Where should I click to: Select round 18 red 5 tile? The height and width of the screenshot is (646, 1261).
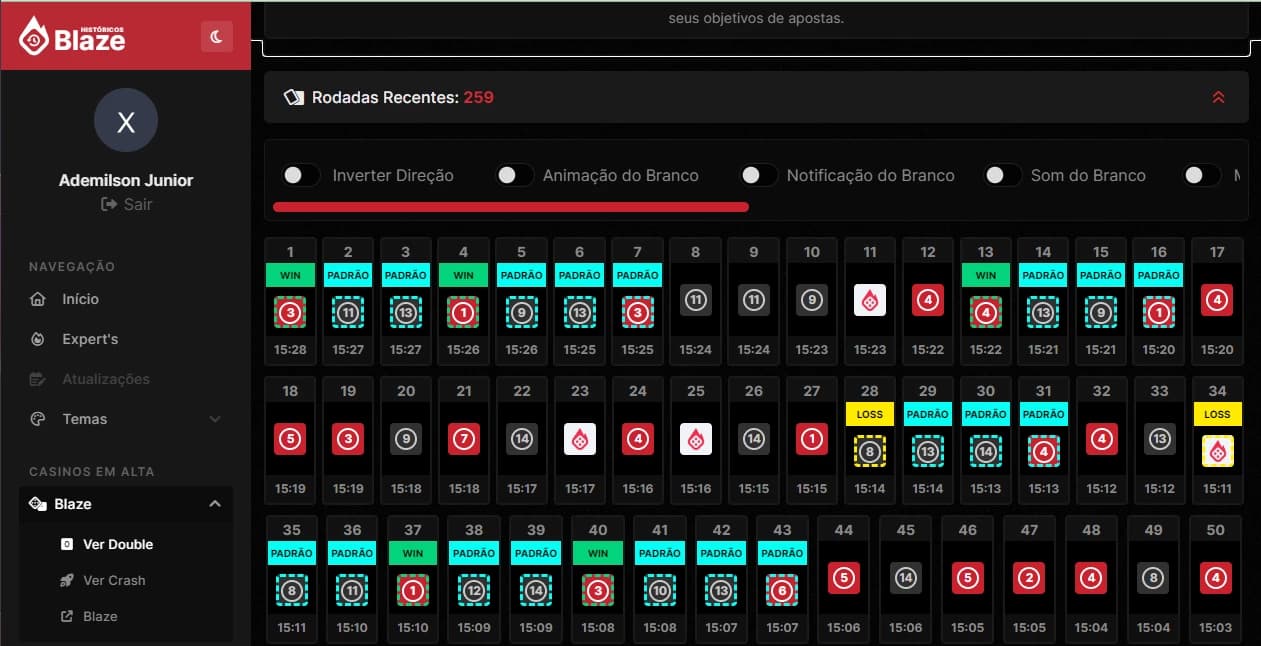click(290, 439)
